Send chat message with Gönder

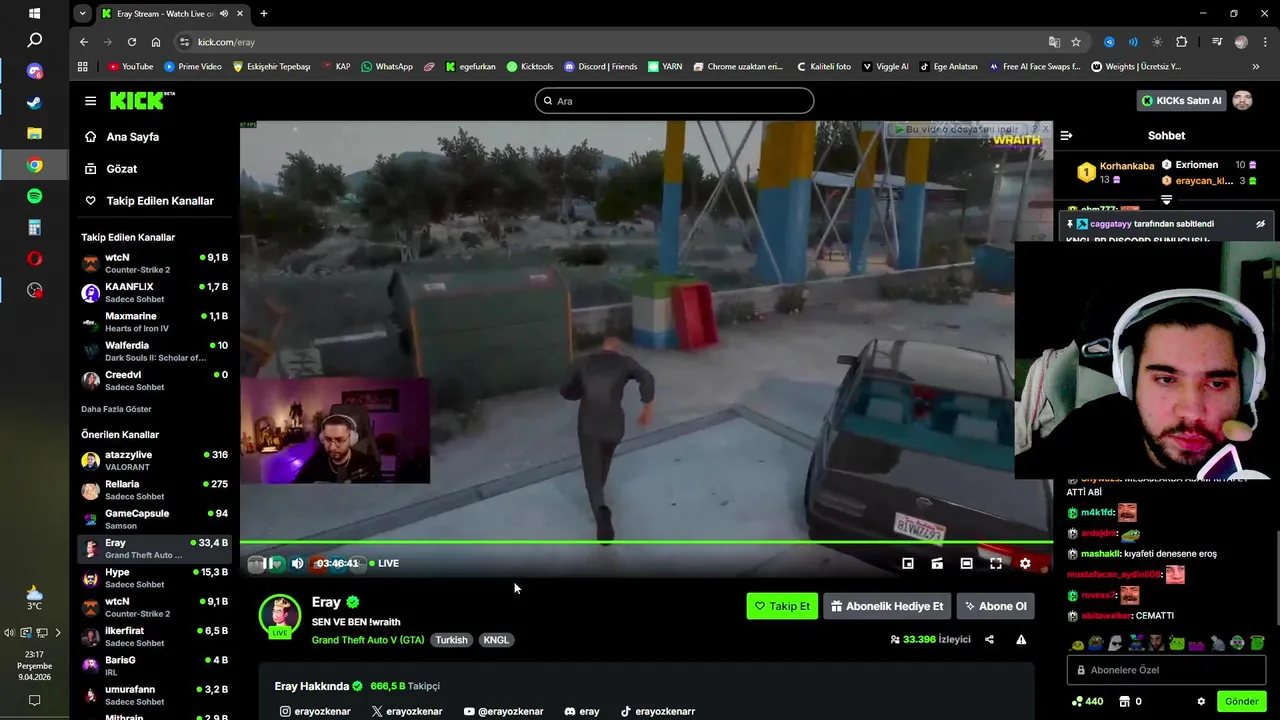pyautogui.click(x=1242, y=701)
